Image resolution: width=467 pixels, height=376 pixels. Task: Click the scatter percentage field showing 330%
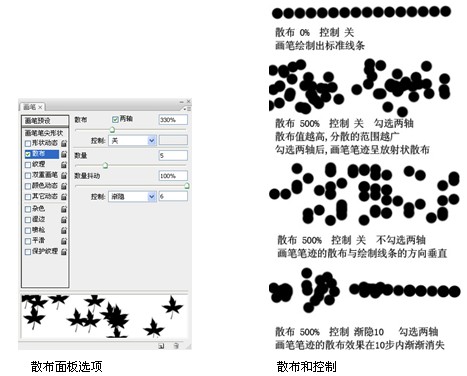173,120
